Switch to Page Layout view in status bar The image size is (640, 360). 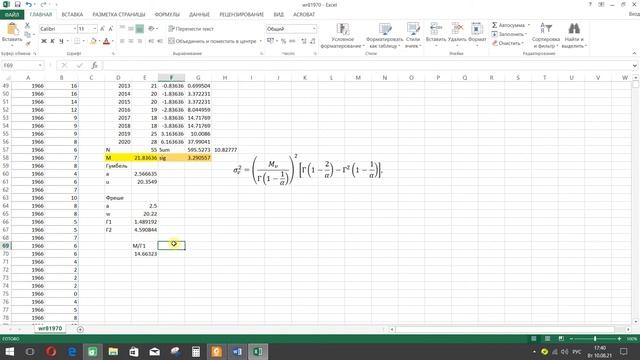(x=547, y=339)
